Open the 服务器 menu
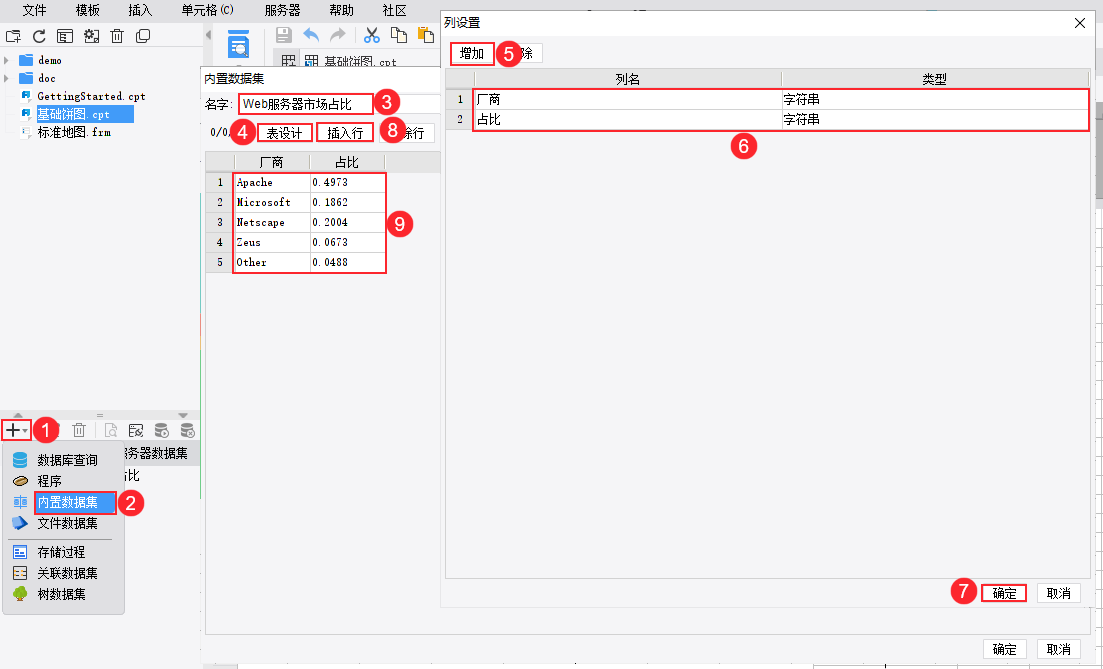Screen dimensions: 1103x669 tap(282, 10)
